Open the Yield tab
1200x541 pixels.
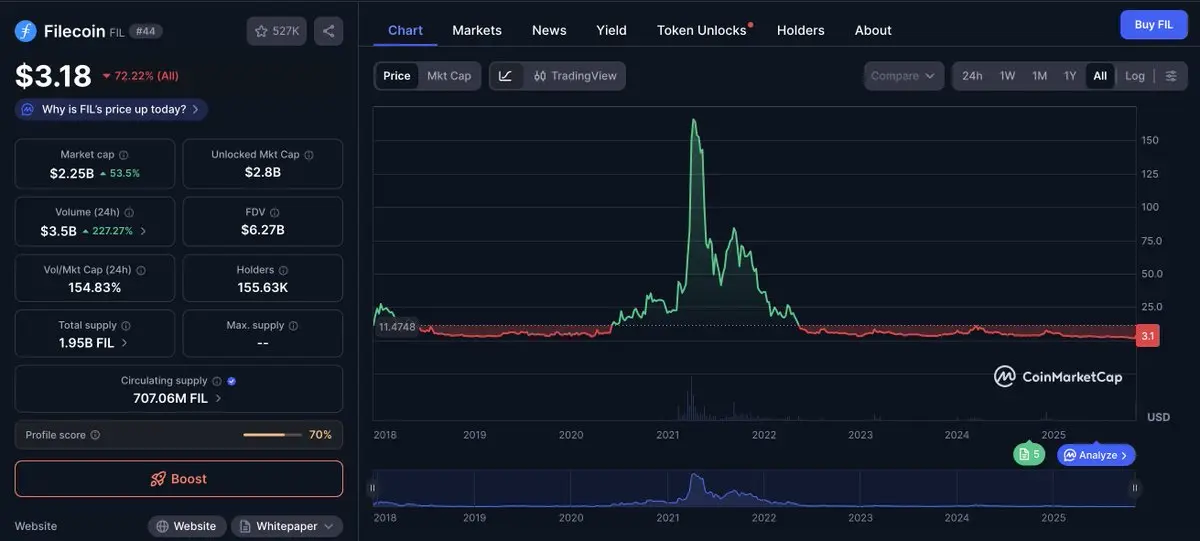611,30
